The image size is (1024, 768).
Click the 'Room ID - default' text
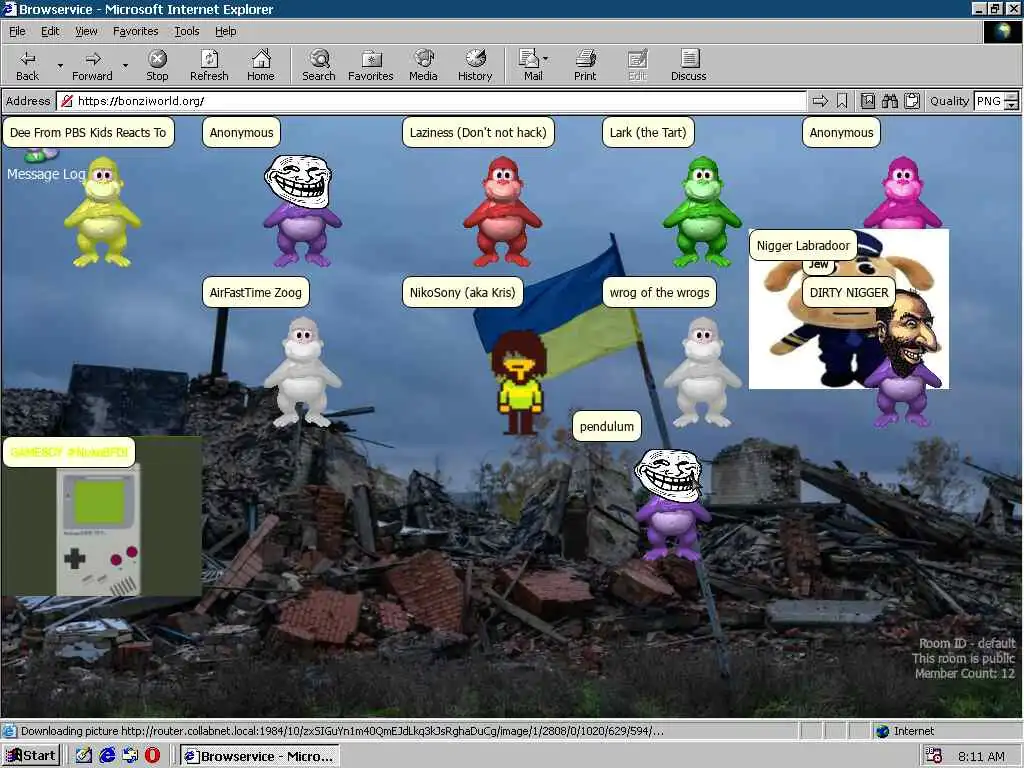(x=967, y=643)
